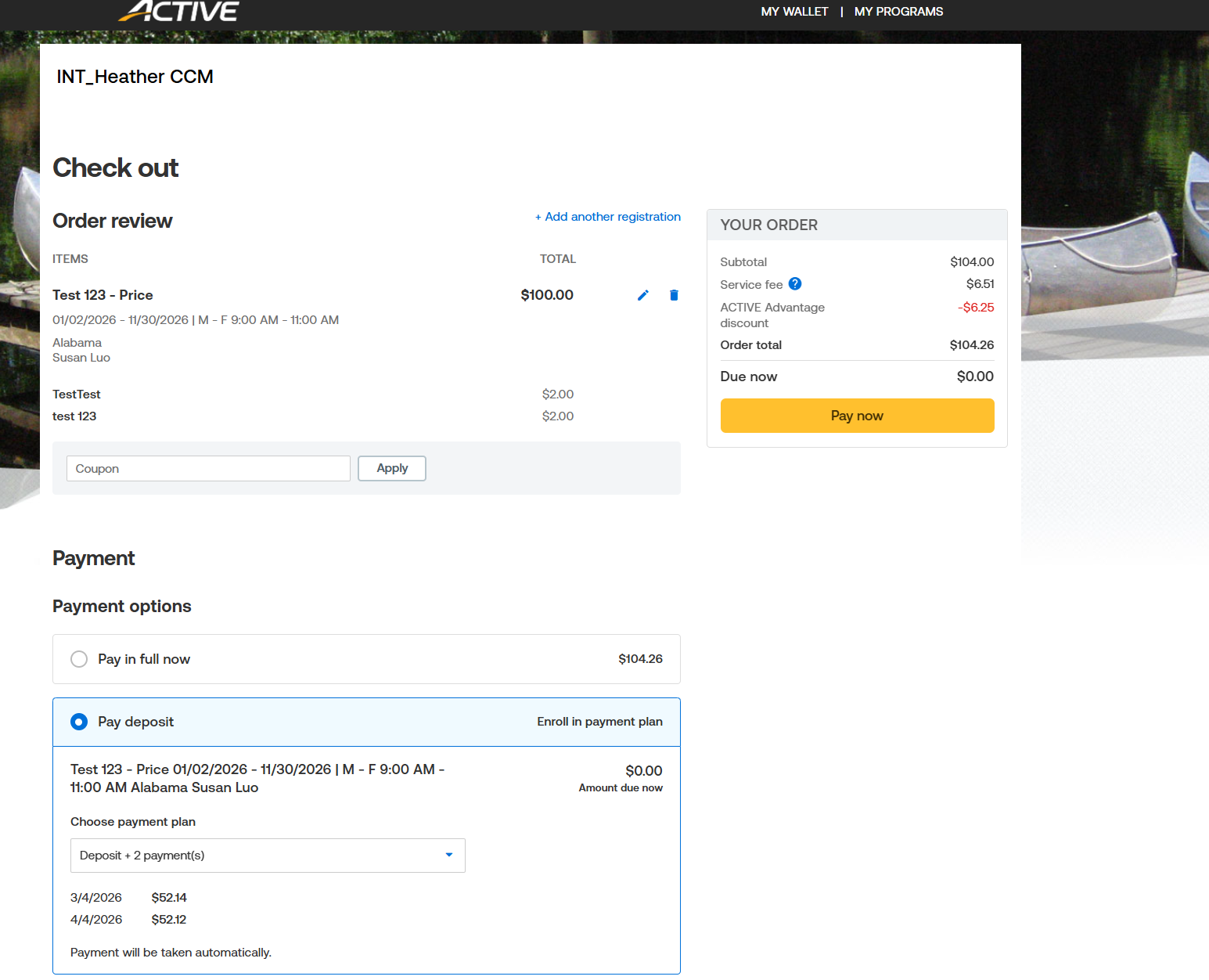Click the INT_Heather CCM organization title
The width and height of the screenshot is (1209, 980).
point(135,77)
